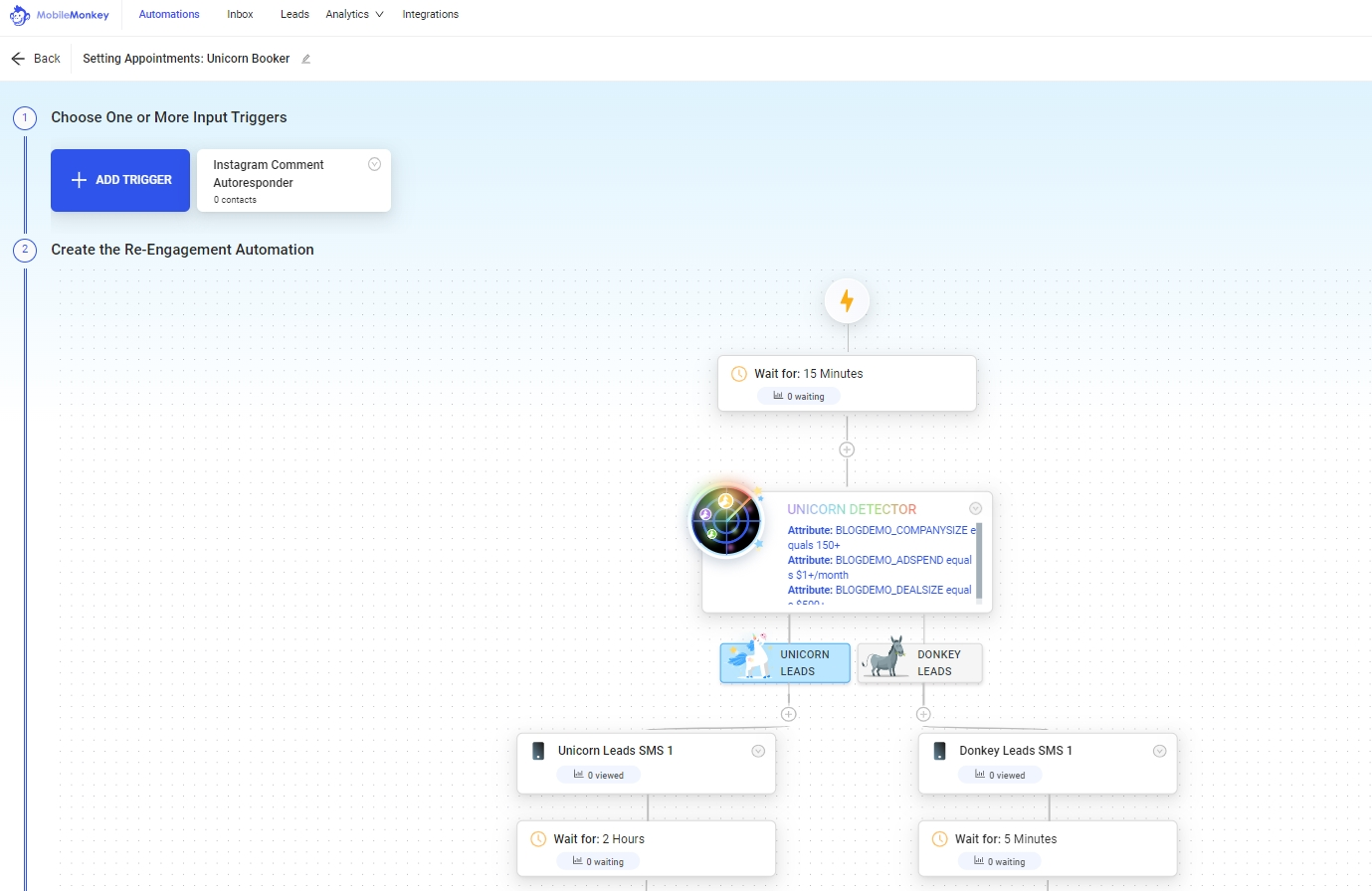Click the MobileMonkey logo
The height and width of the screenshot is (891, 1372).
tap(59, 15)
